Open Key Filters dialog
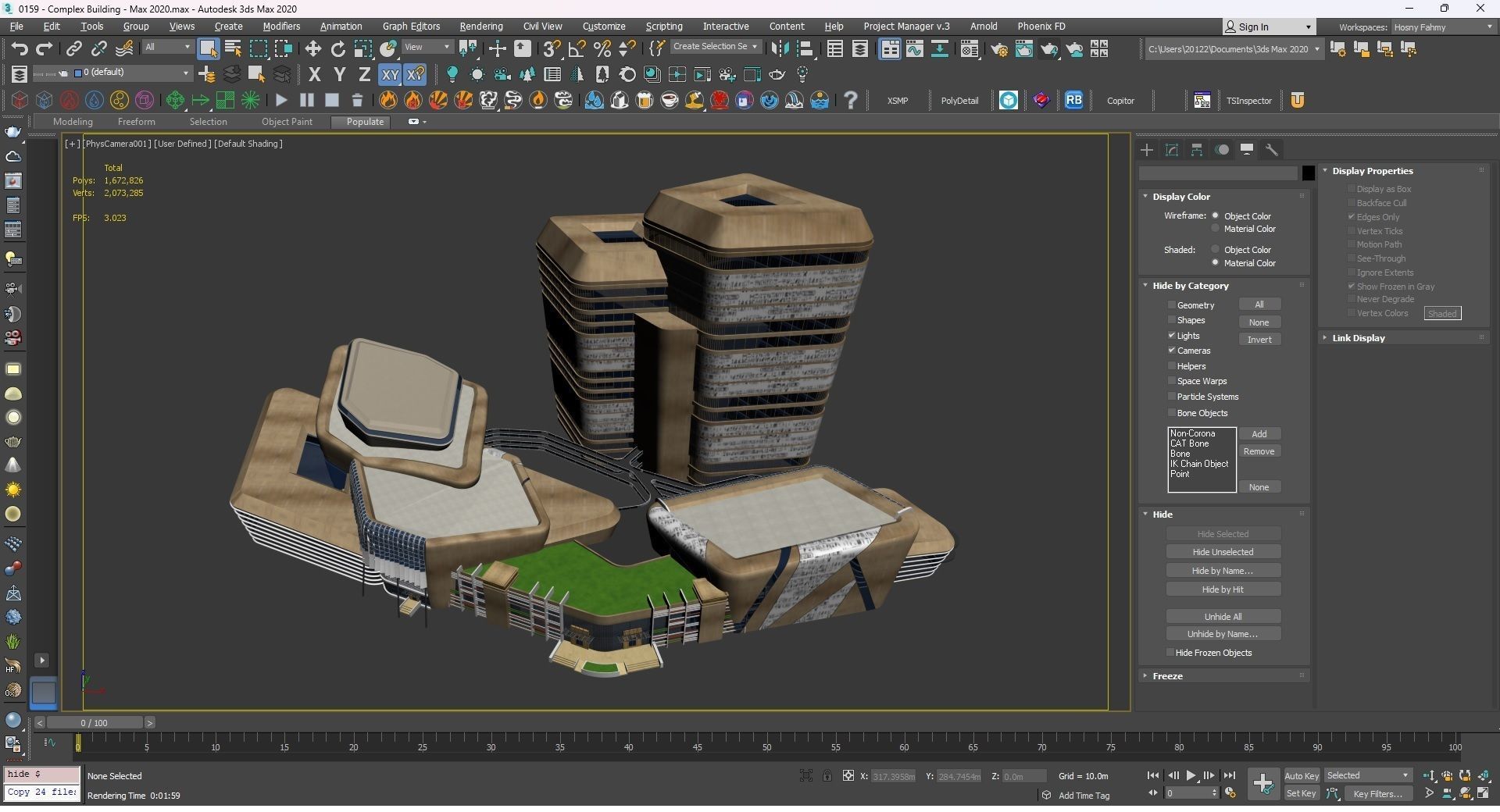Screen dimensions: 1500x812 (x=1377, y=794)
